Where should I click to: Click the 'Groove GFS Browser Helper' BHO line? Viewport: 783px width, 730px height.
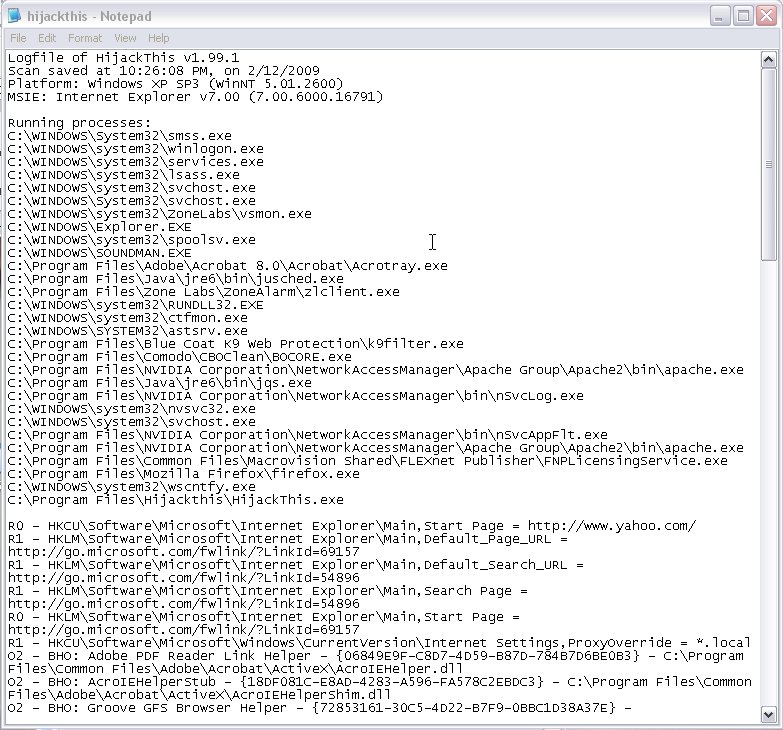[x=320, y=708]
